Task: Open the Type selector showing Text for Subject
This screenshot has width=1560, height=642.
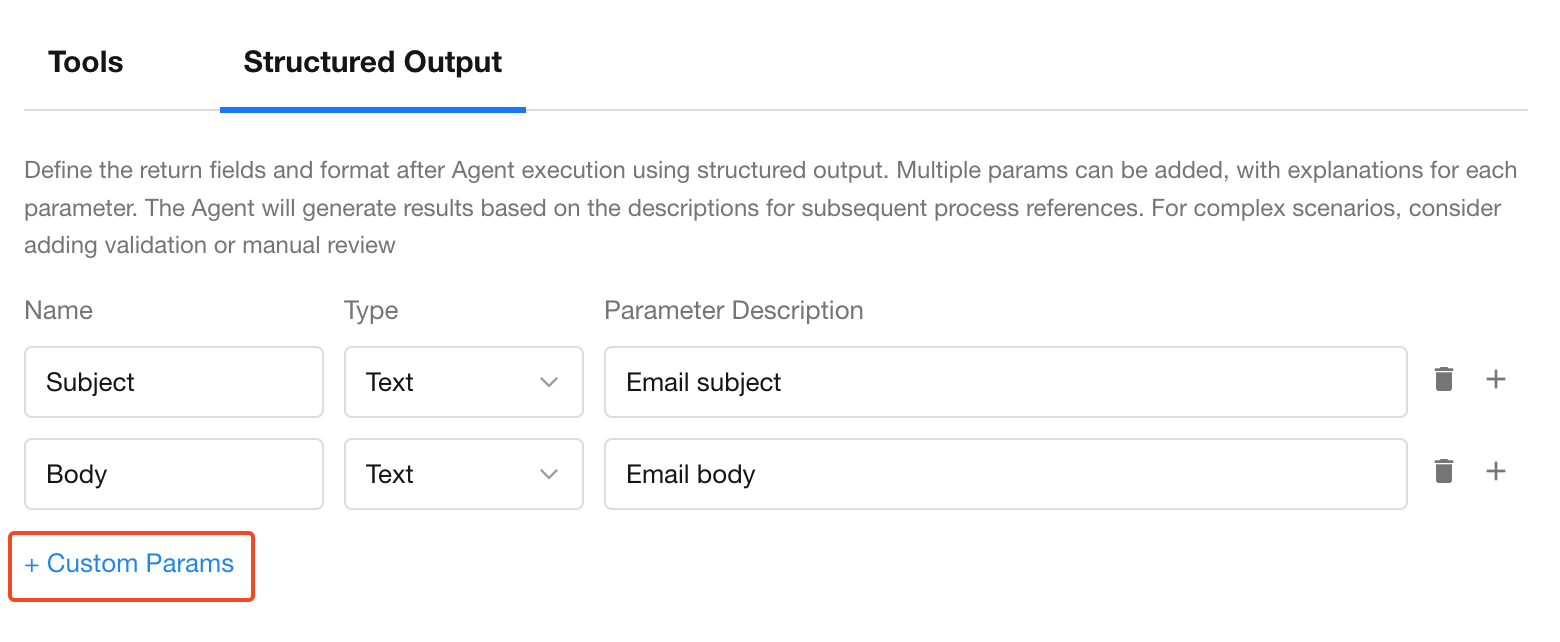Action: tap(463, 382)
